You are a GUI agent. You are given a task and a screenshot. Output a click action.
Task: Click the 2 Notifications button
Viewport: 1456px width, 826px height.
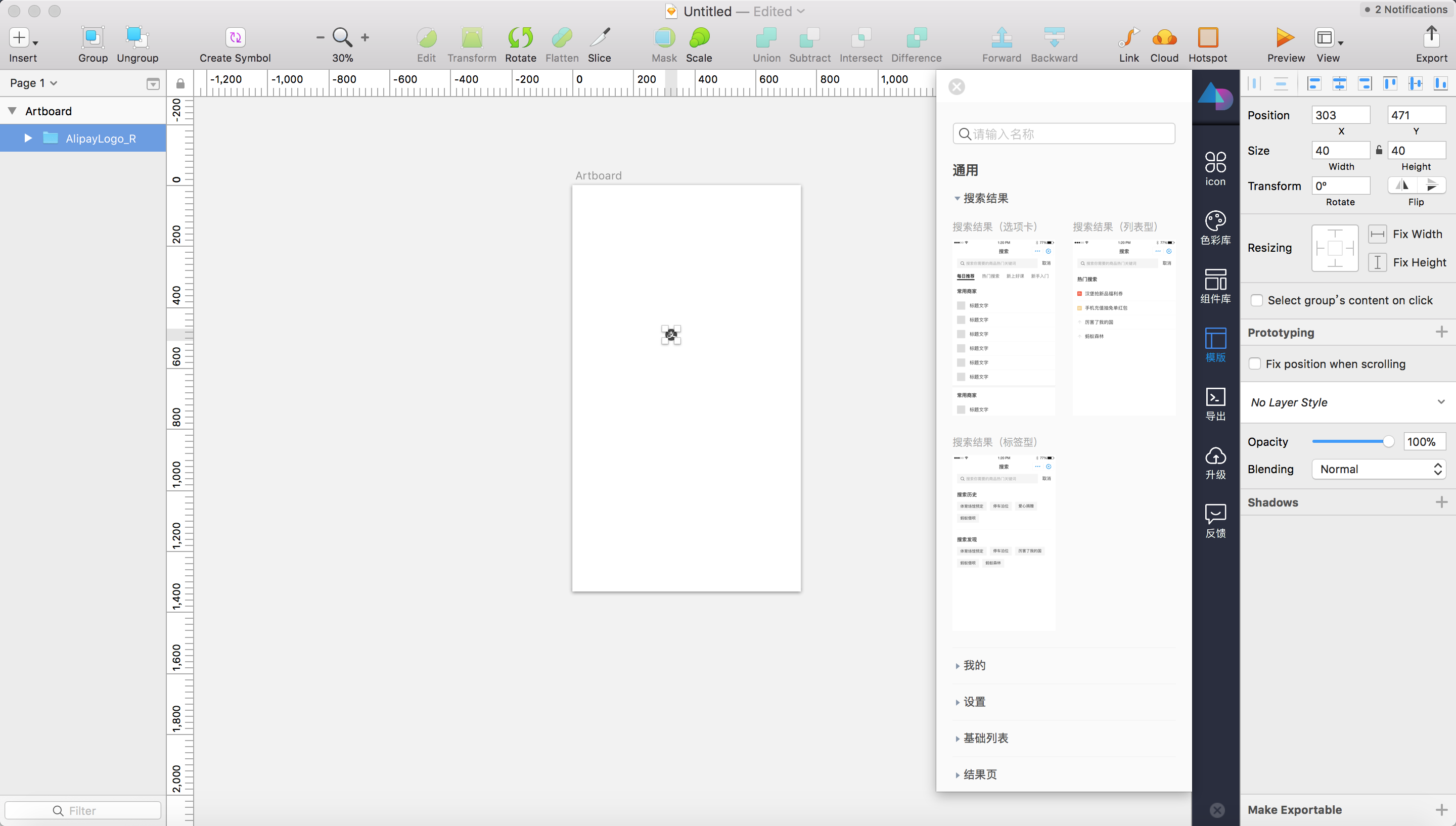[1405, 10]
